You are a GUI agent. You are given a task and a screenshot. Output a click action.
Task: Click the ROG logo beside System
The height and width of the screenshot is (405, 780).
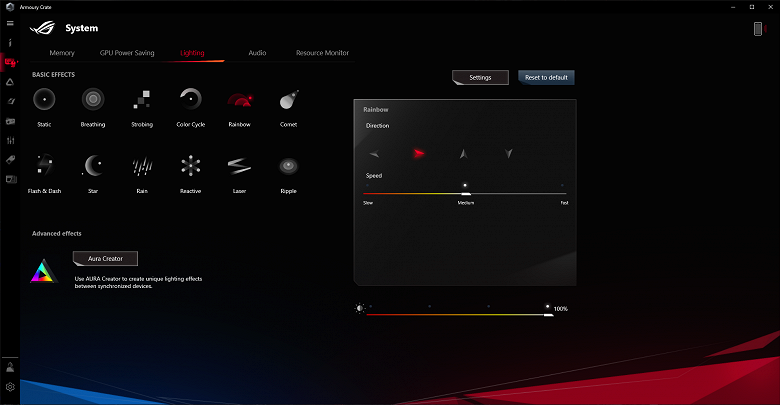42,28
